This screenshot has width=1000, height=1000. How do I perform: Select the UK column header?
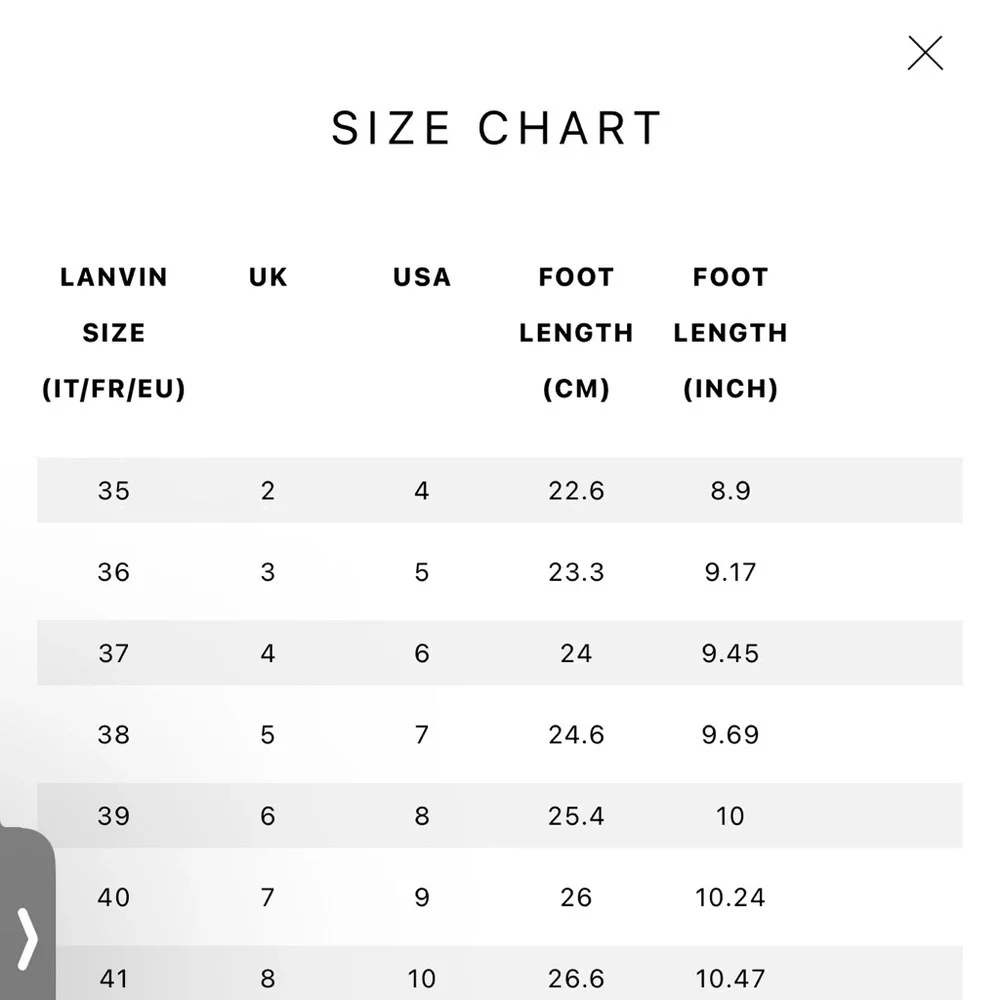(x=268, y=277)
